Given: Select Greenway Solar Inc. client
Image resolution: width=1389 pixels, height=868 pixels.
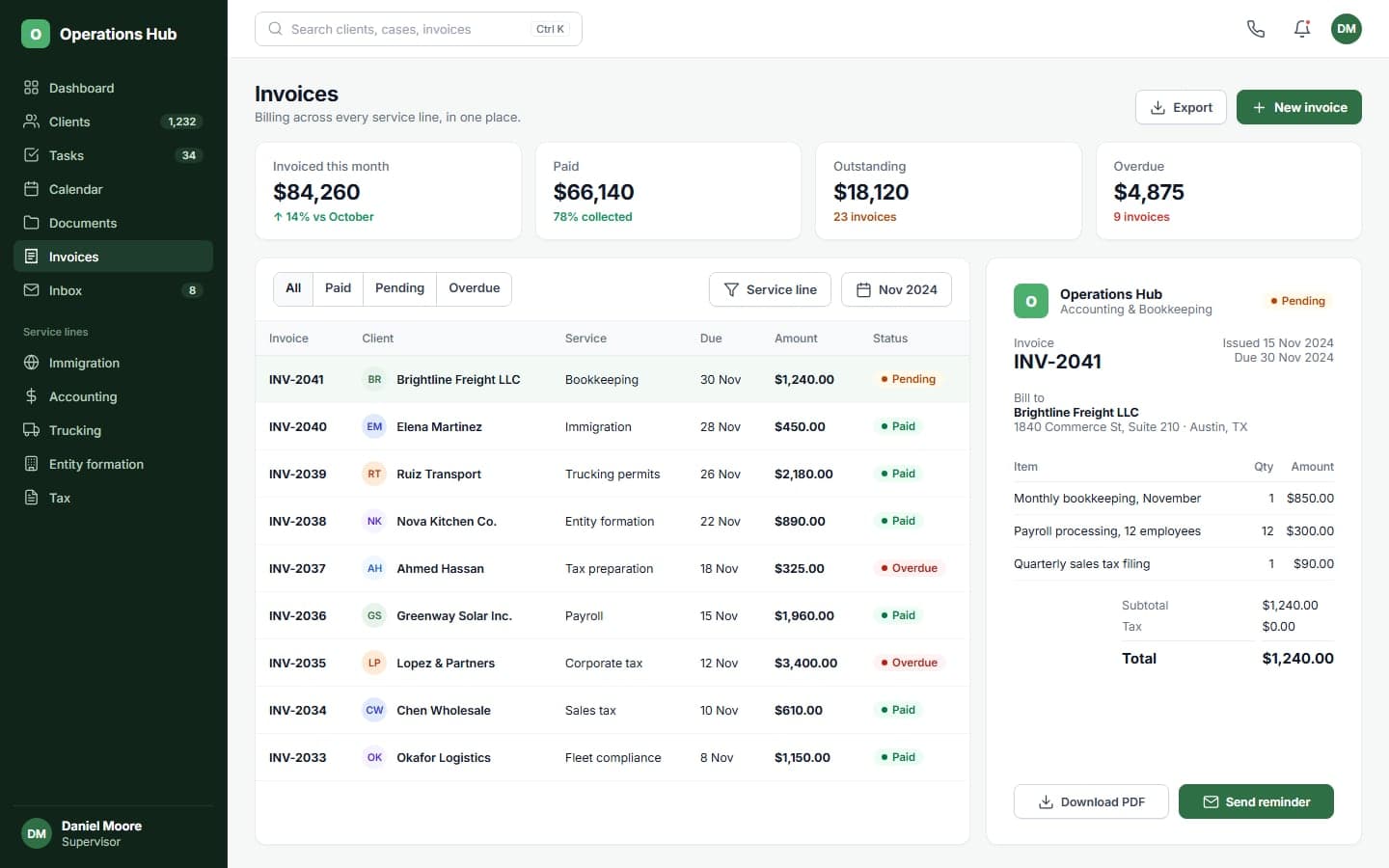Looking at the screenshot, I should [454, 615].
